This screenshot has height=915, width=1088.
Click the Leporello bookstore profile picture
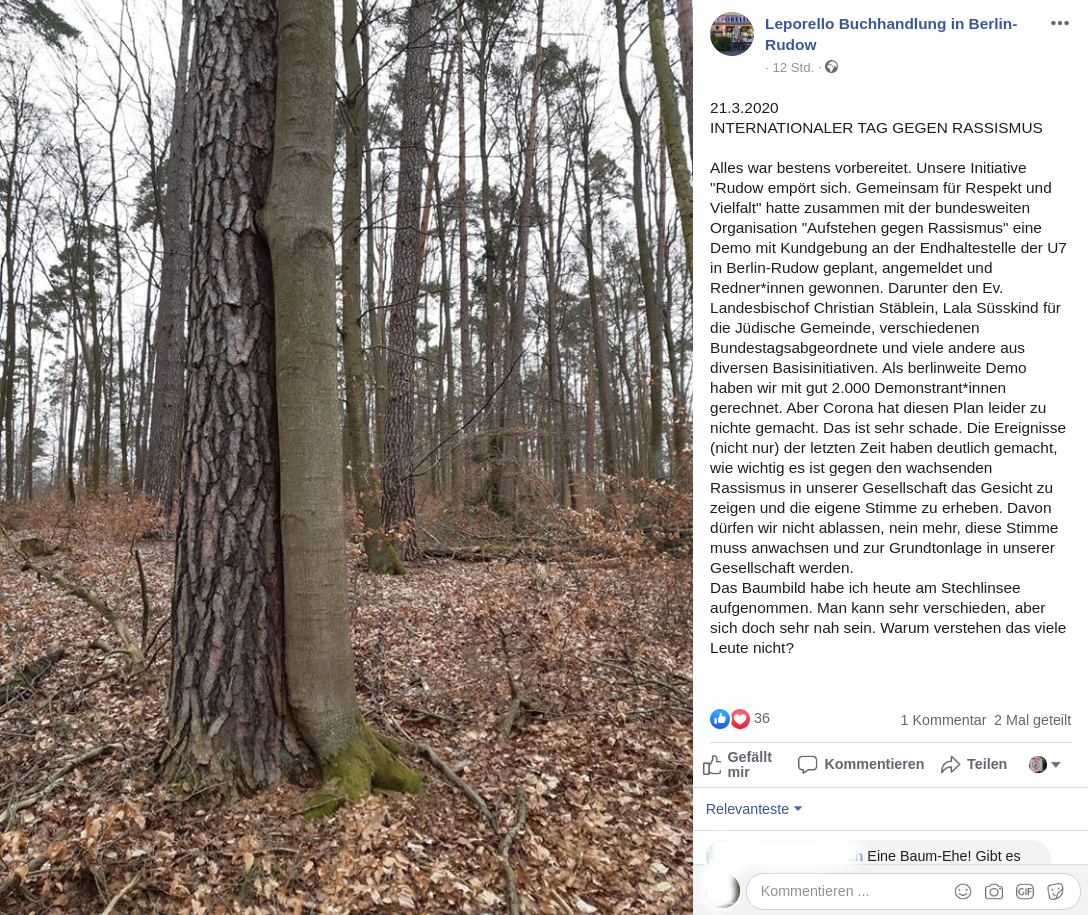(731, 34)
